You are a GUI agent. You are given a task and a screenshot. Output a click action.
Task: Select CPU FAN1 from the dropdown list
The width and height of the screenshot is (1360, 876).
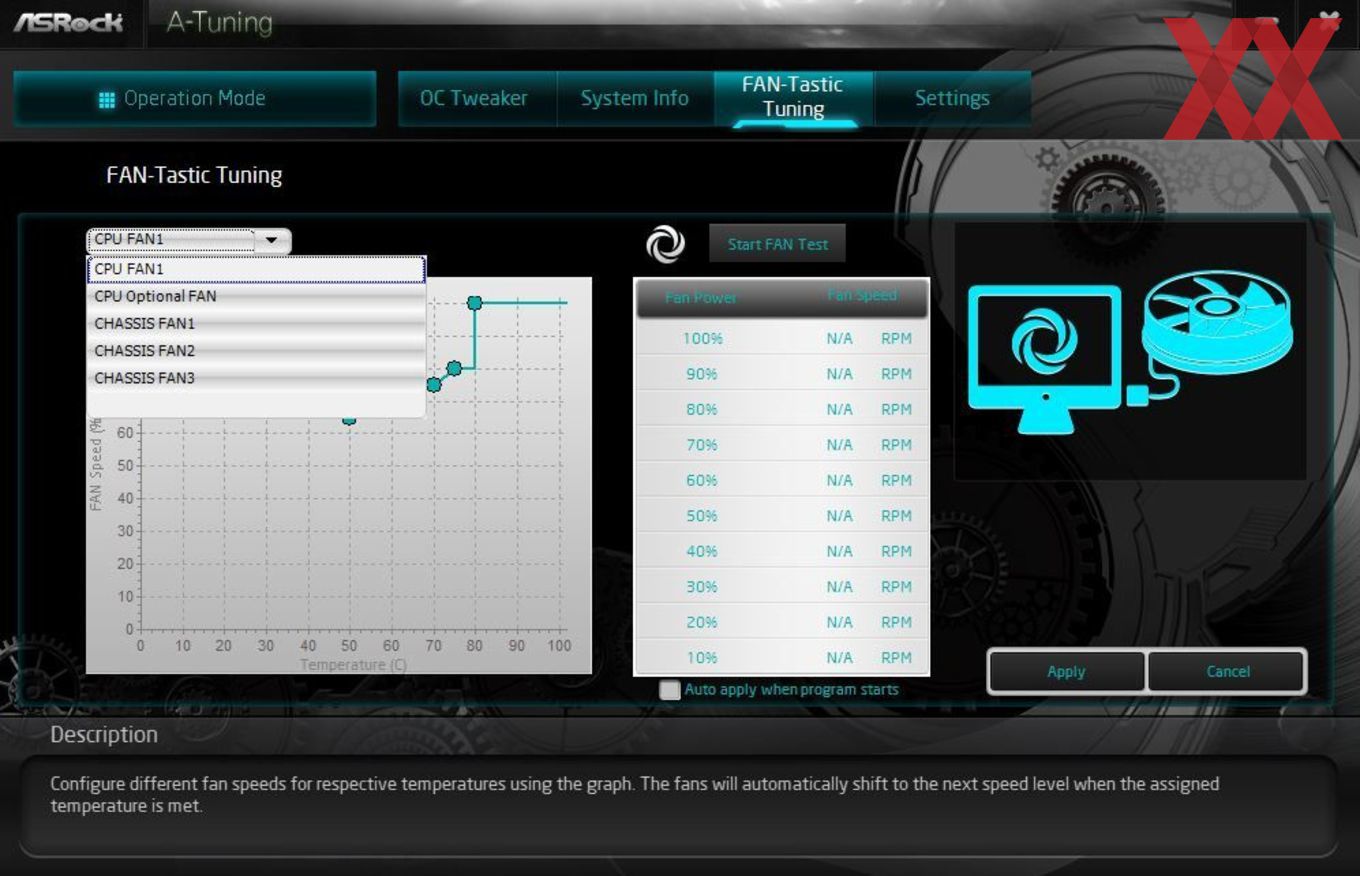pyautogui.click(x=256, y=269)
